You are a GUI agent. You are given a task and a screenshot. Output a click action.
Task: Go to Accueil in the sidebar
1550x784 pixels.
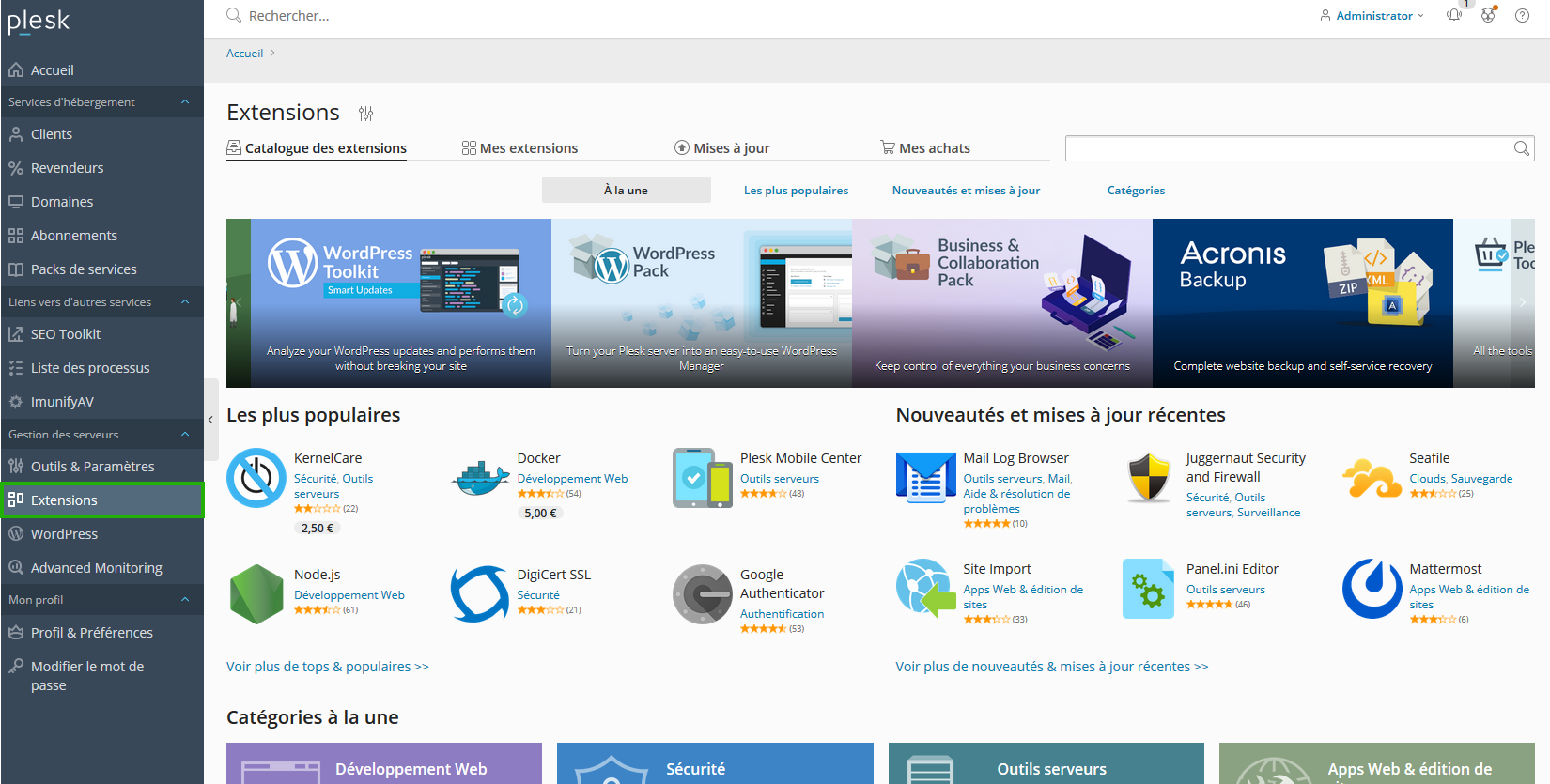102,70
